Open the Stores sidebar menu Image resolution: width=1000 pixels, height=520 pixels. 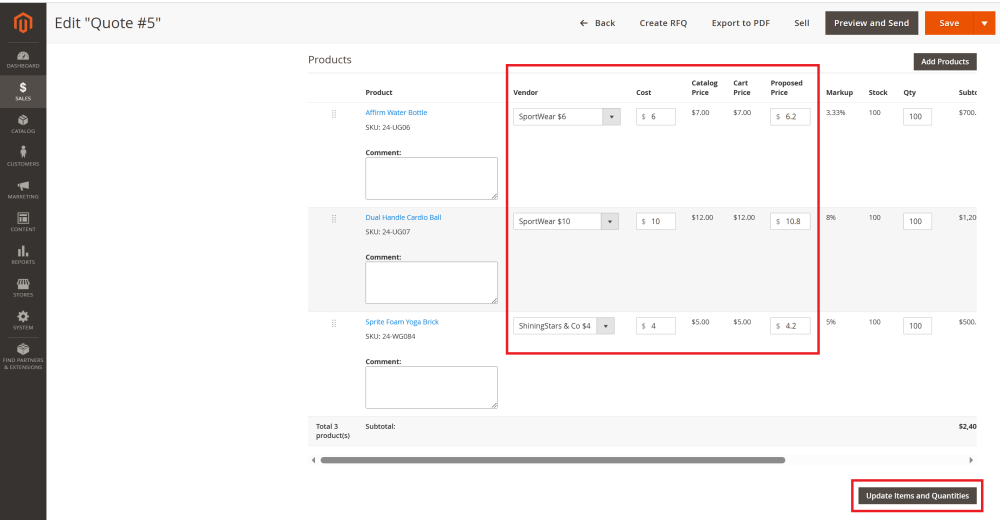23,288
